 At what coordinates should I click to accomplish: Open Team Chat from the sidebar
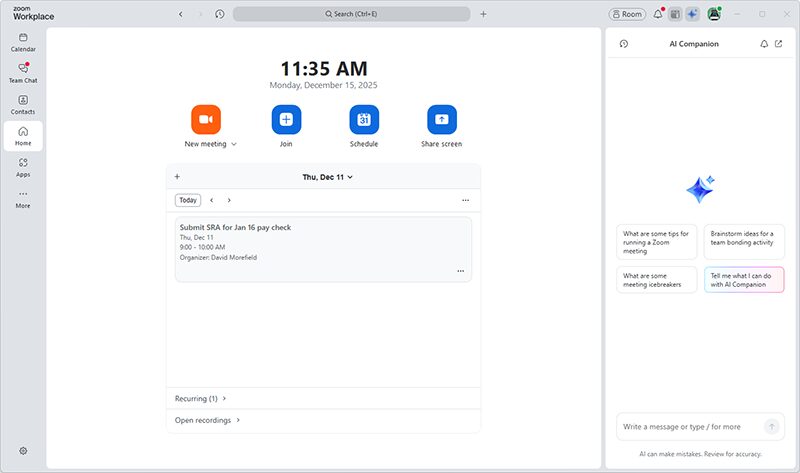point(23,72)
